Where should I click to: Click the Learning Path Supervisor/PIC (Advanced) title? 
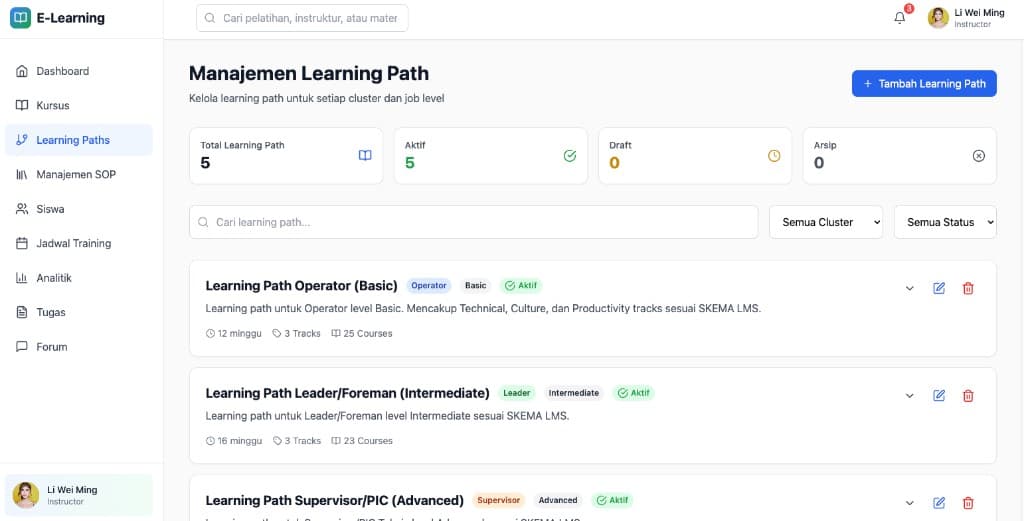pyautogui.click(x=334, y=500)
